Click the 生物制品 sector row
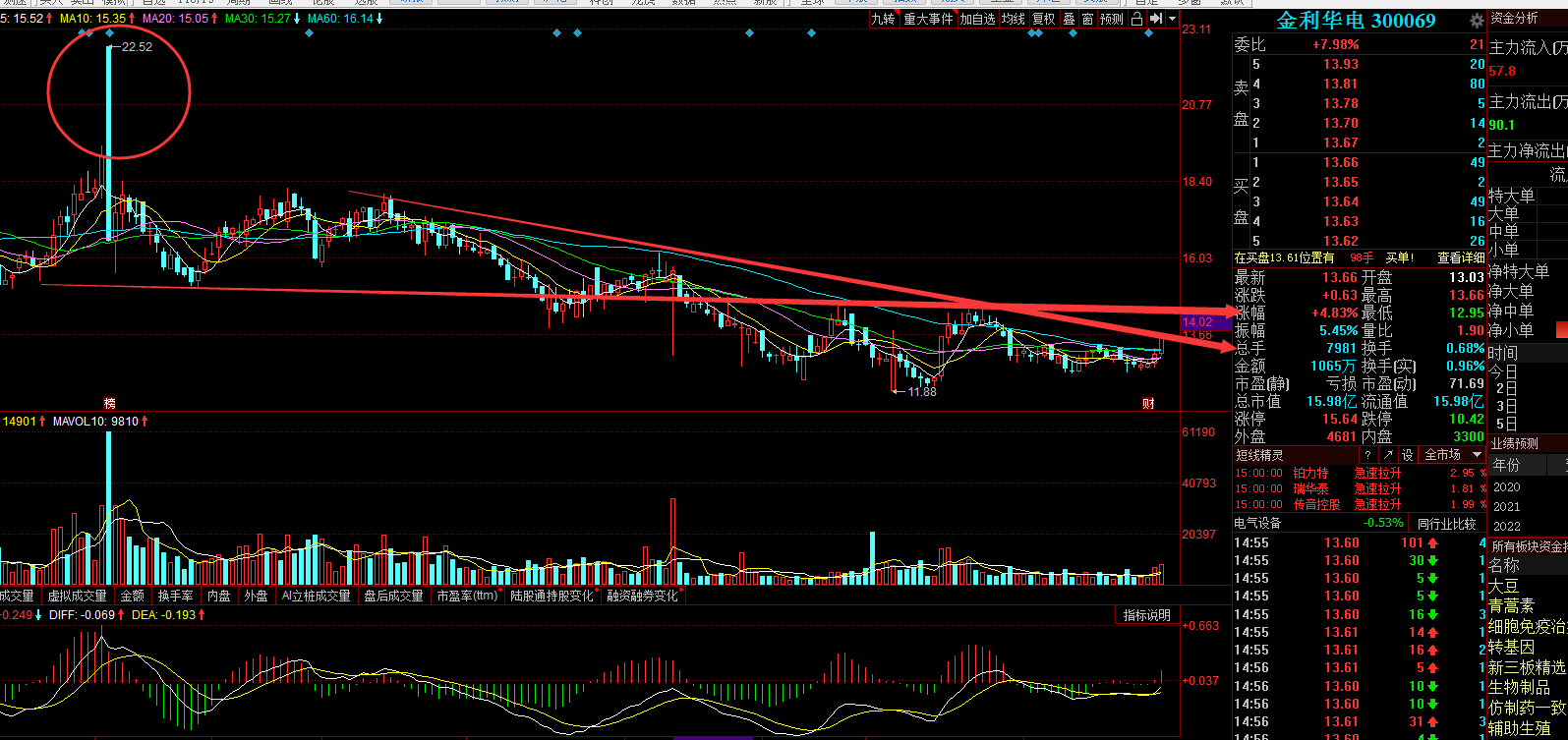This screenshot has height=740, width=1568. point(1519,688)
